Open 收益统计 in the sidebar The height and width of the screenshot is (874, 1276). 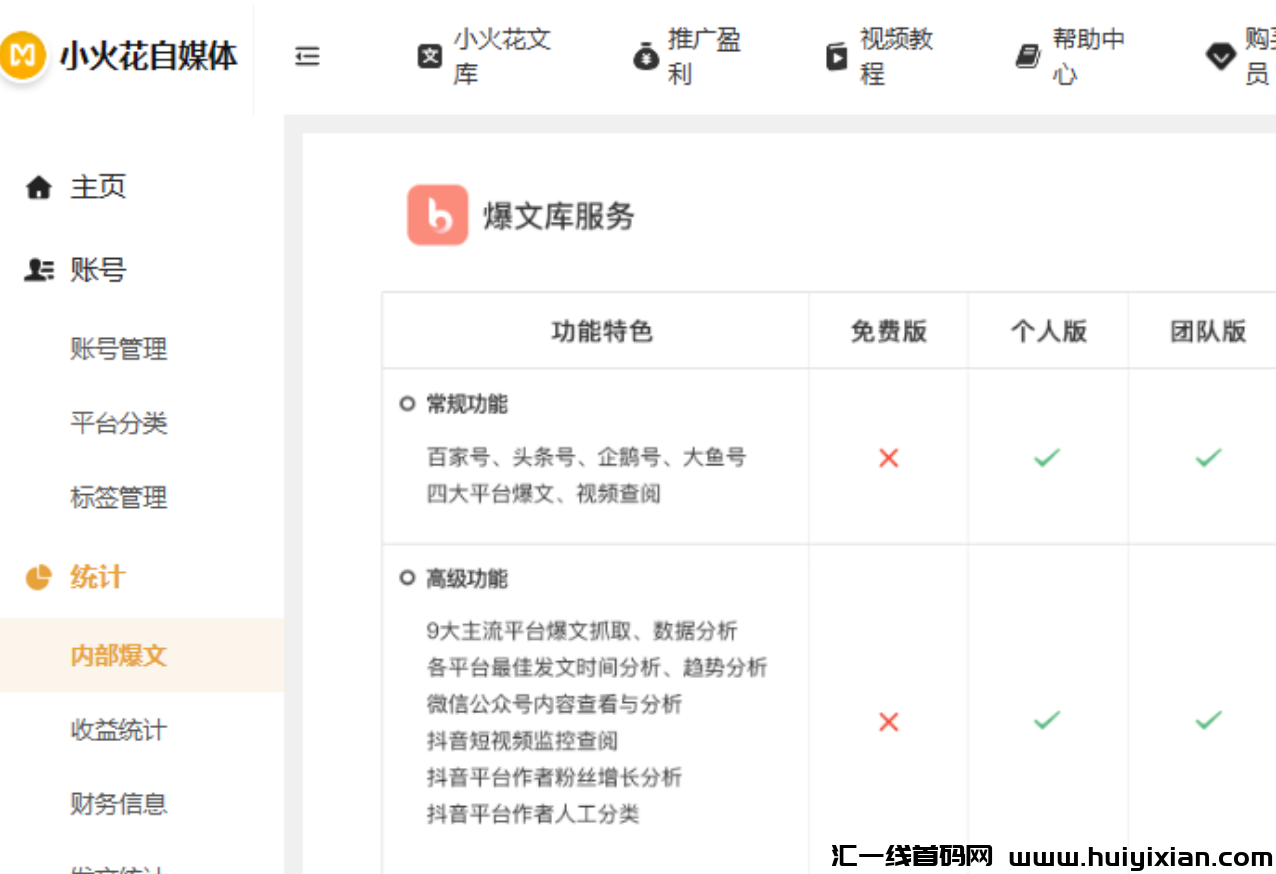pos(119,730)
